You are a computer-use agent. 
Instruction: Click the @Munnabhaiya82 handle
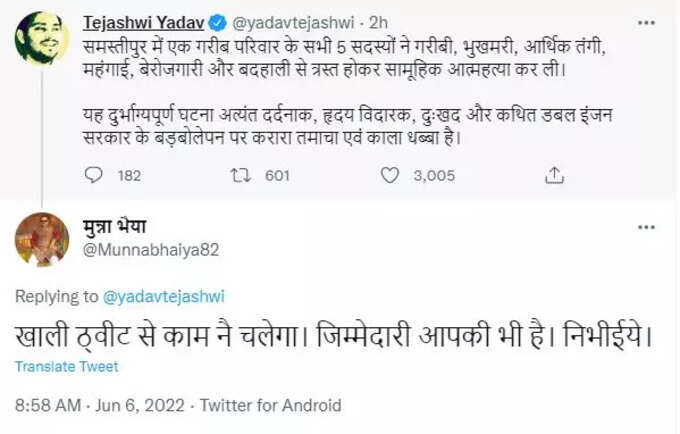click(151, 250)
